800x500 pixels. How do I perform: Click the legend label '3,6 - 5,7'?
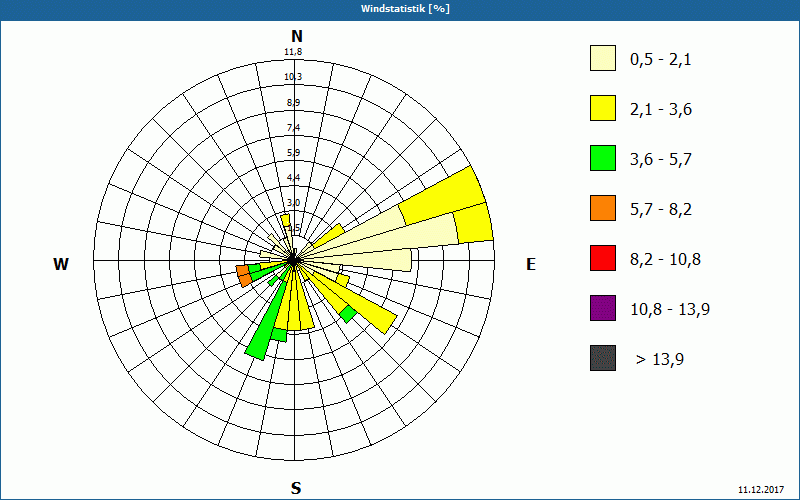pyautogui.click(x=661, y=160)
